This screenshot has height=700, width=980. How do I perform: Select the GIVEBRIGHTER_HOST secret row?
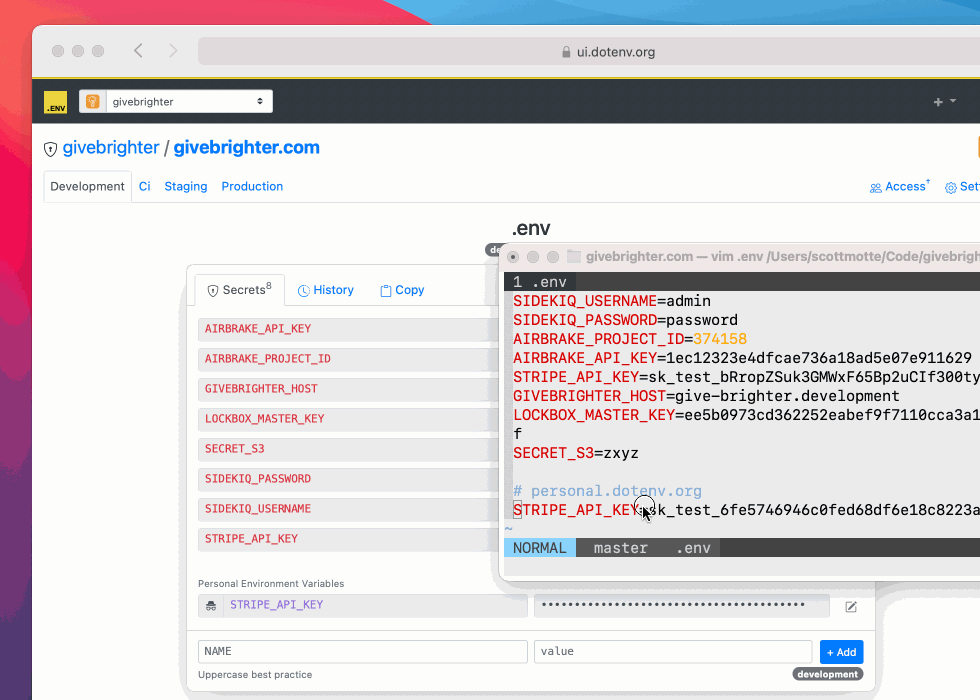[x=348, y=389]
